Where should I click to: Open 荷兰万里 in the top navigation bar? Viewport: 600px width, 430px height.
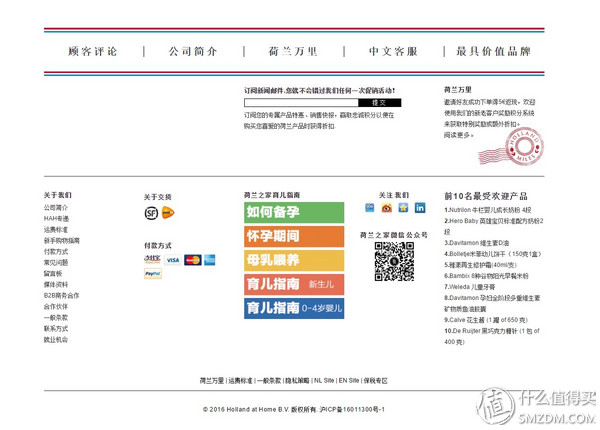[x=293, y=51]
